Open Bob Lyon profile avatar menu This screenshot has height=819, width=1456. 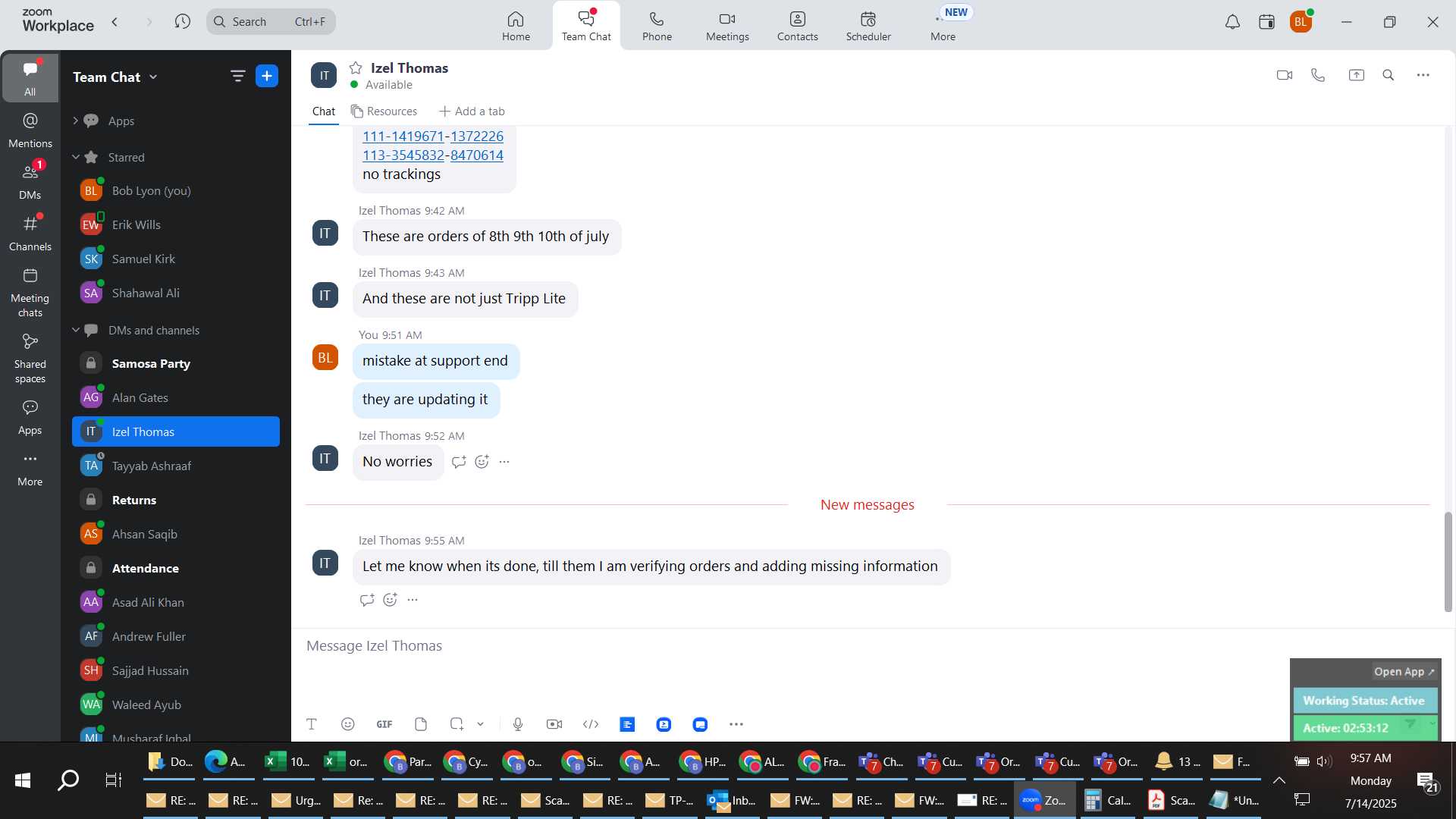click(1301, 22)
